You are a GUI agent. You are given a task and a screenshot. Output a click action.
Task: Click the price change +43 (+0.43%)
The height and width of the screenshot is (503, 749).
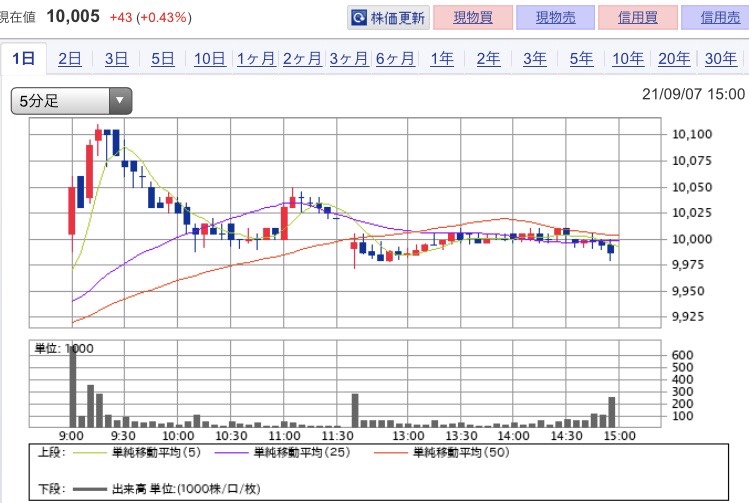[150, 18]
